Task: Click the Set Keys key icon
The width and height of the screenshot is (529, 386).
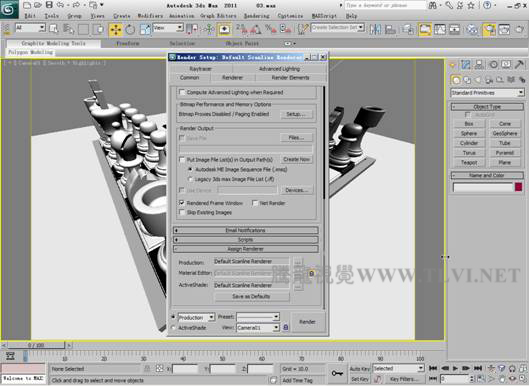Action: [x=337, y=373]
